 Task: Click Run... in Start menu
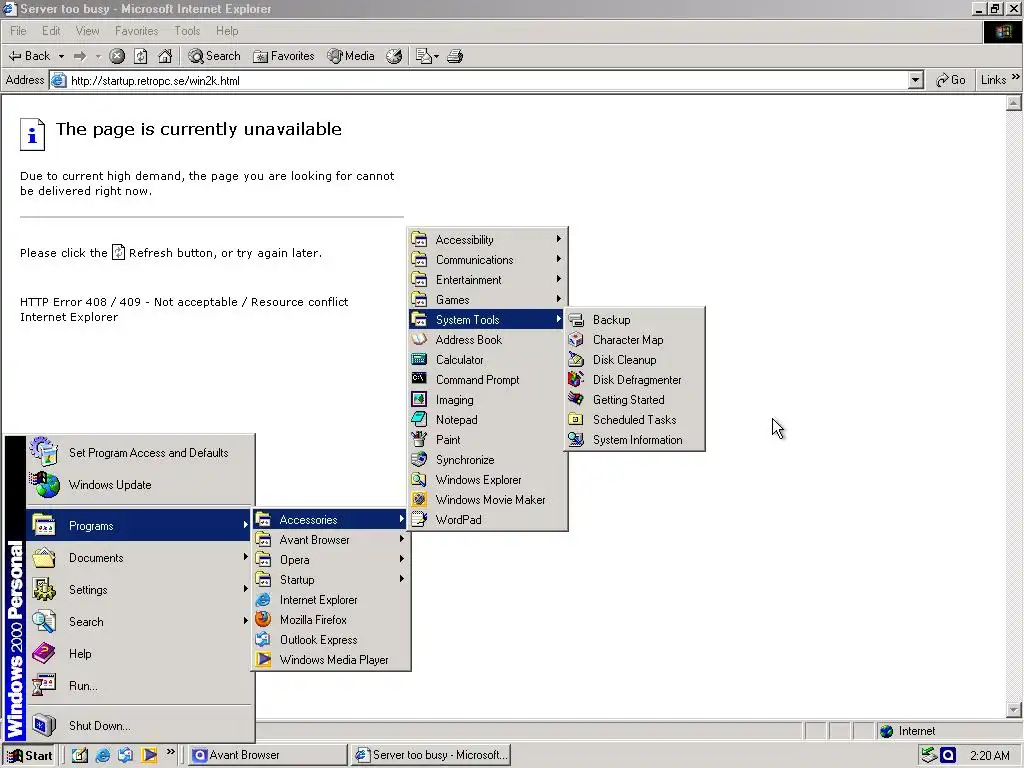coord(140,686)
